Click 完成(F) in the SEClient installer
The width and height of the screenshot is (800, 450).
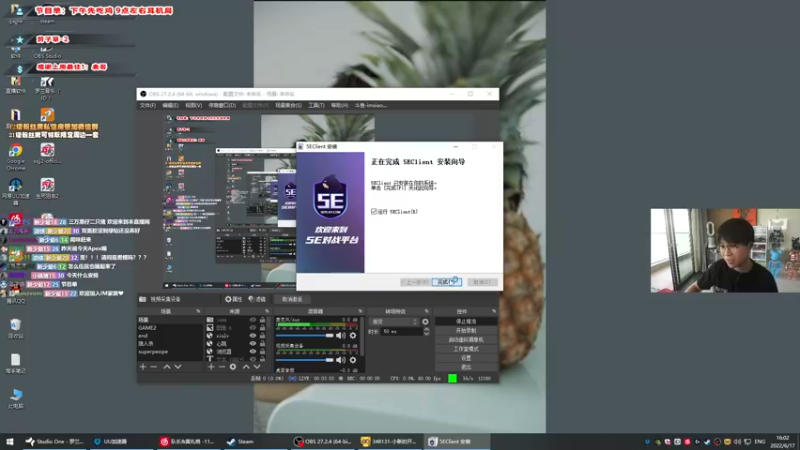[446, 282]
